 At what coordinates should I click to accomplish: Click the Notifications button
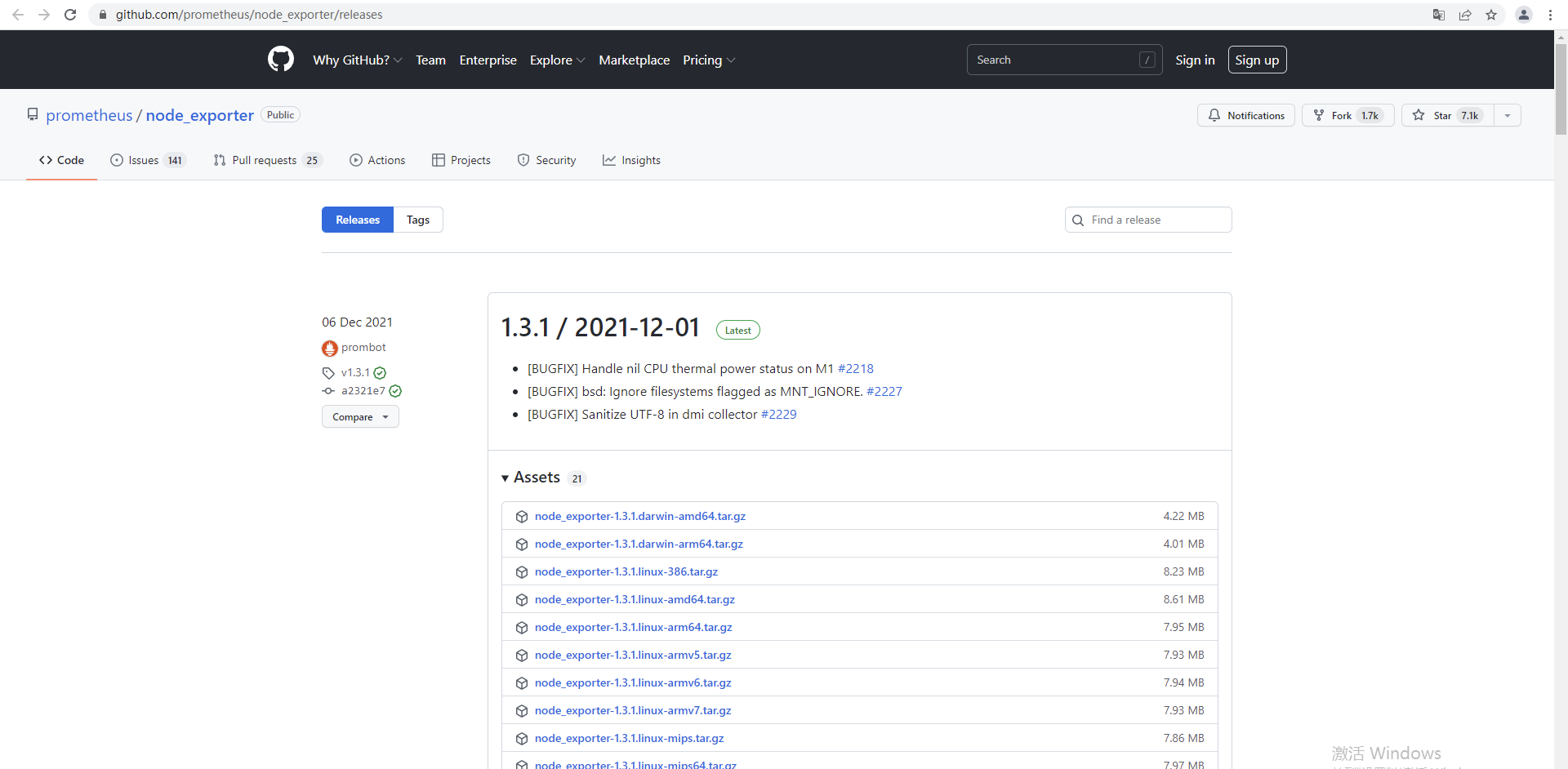tap(1246, 115)
